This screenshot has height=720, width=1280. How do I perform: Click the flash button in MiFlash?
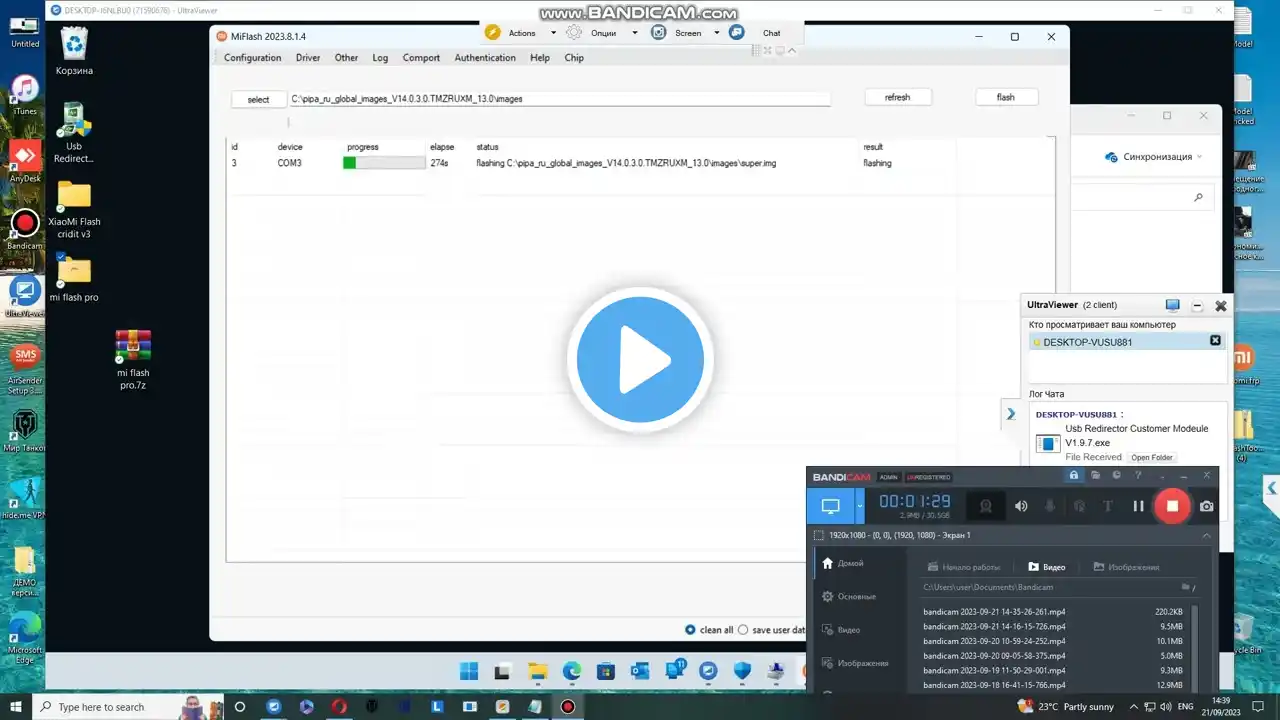[x=1006, y=97]
